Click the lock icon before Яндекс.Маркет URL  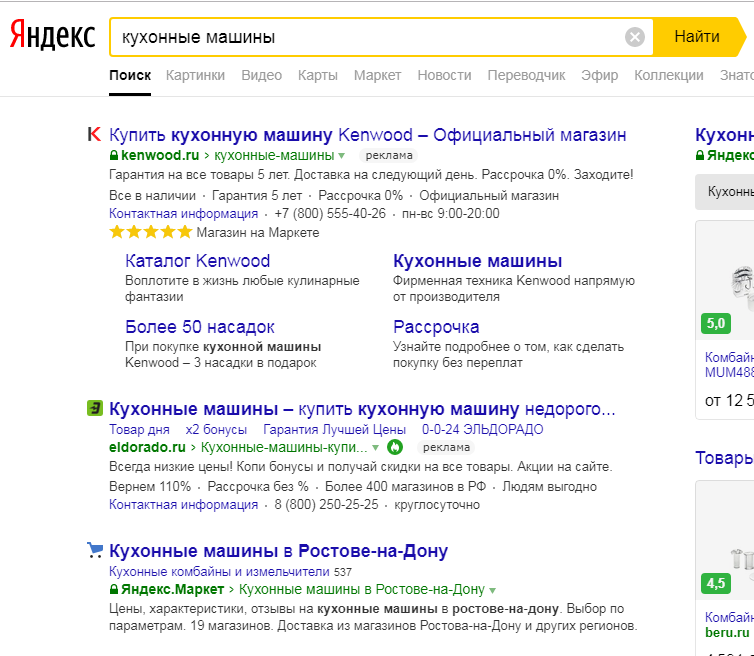tap(114, 589)
